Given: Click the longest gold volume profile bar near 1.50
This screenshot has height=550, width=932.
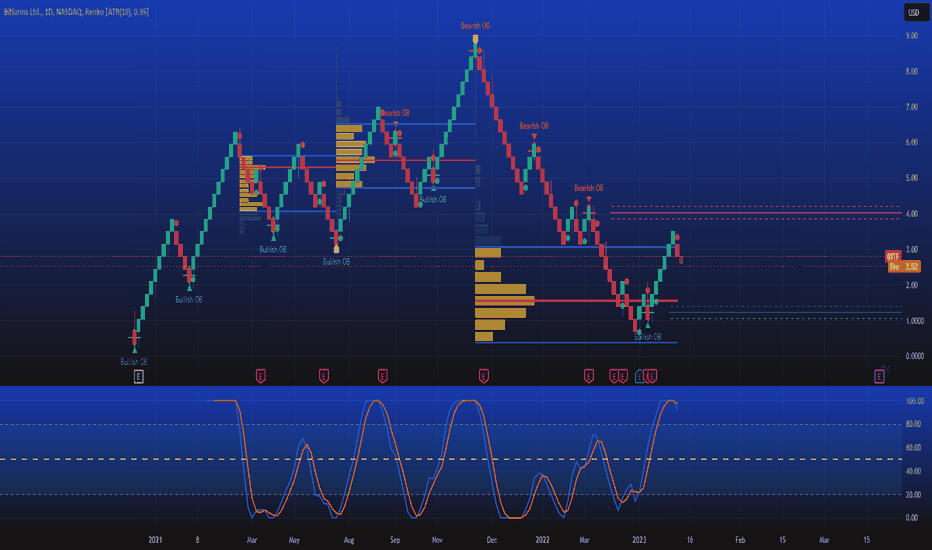Looking at the screenshot, I should (x=505, y=301).
